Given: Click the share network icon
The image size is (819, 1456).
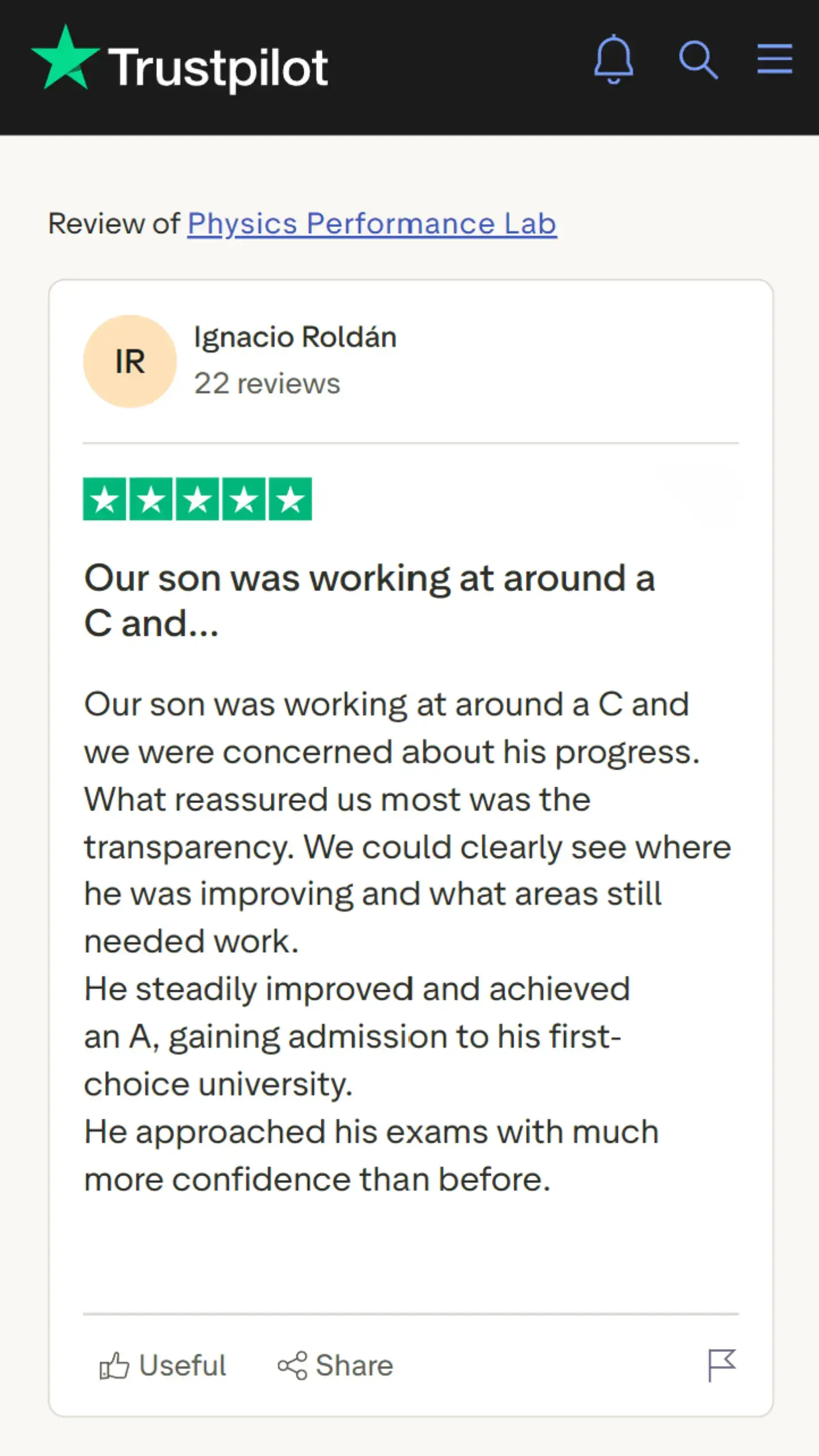Looking at the screenshot, I should click(x=292, y=1365).
